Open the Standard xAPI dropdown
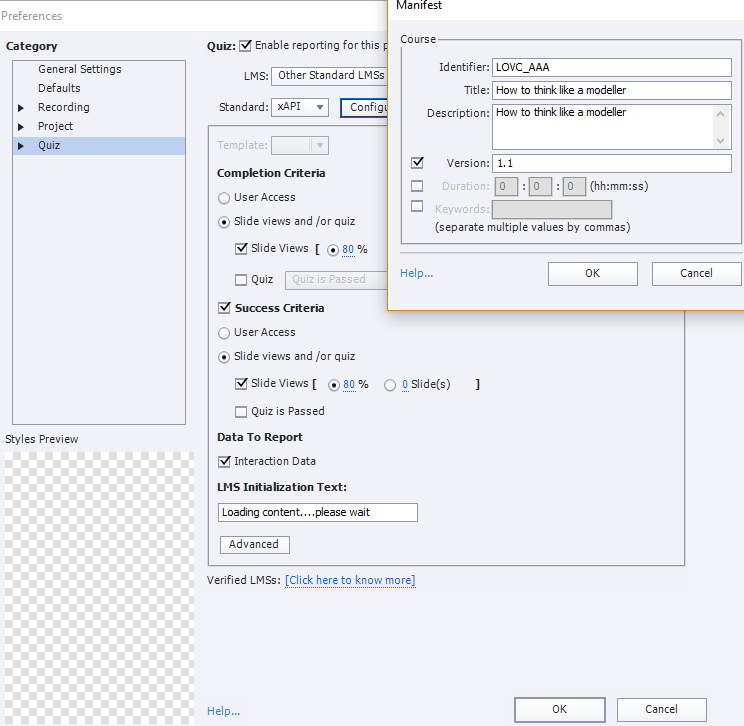 tap(300, 107)
